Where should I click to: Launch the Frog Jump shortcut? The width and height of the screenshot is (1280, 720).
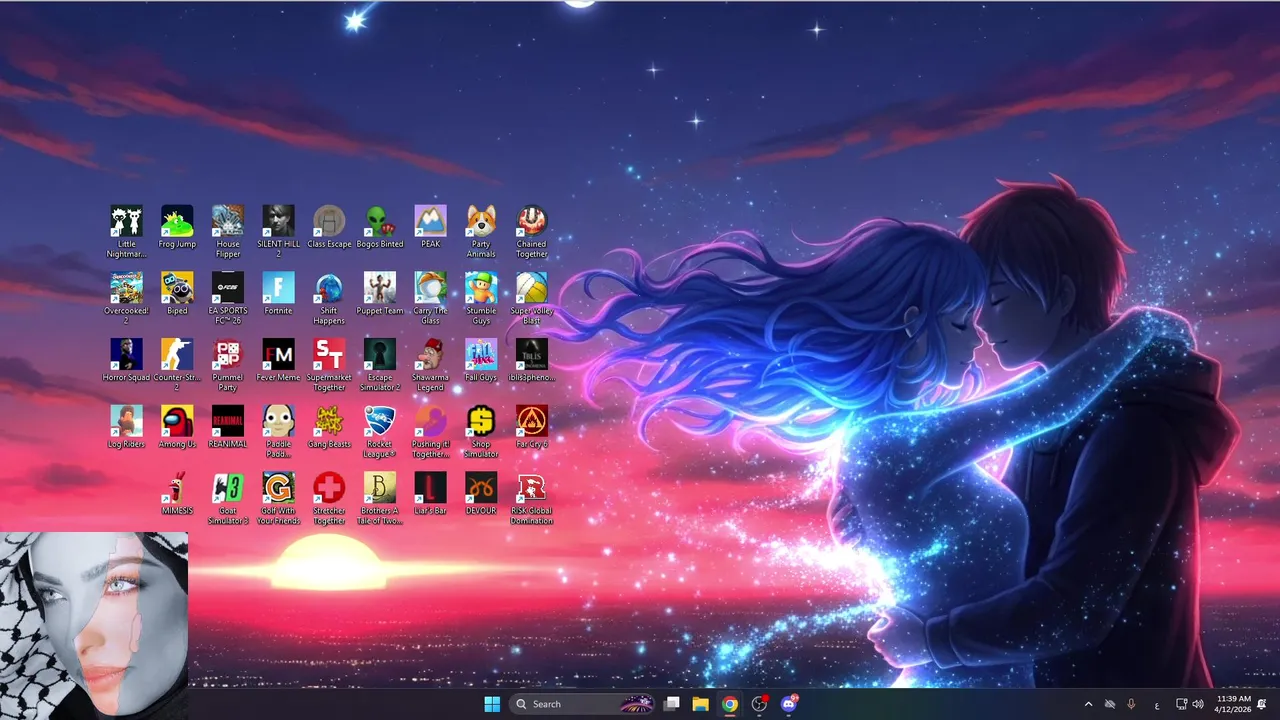(x=177, y=226)
